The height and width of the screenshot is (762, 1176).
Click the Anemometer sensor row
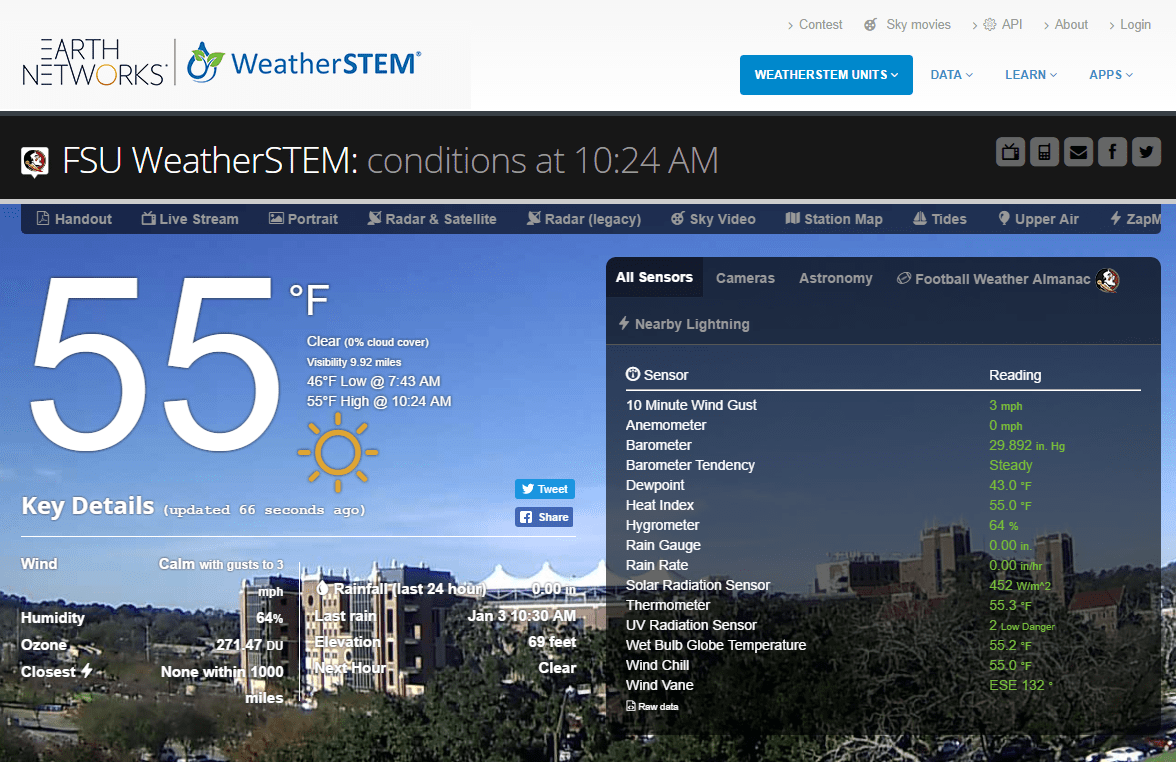point(883,425)
